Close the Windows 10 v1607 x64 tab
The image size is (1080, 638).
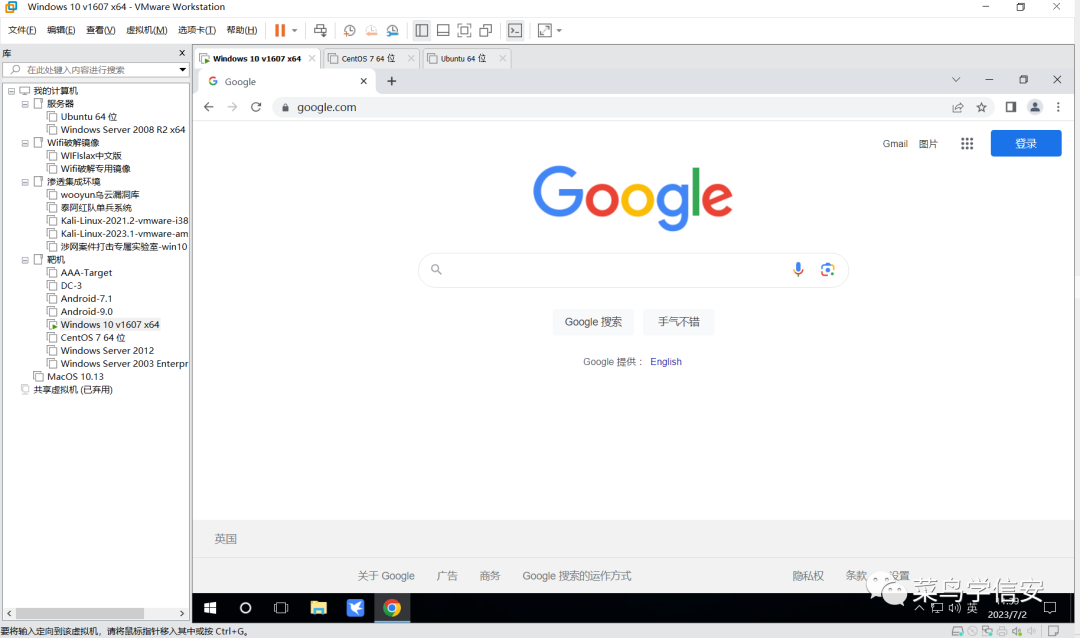pos(312,59)
